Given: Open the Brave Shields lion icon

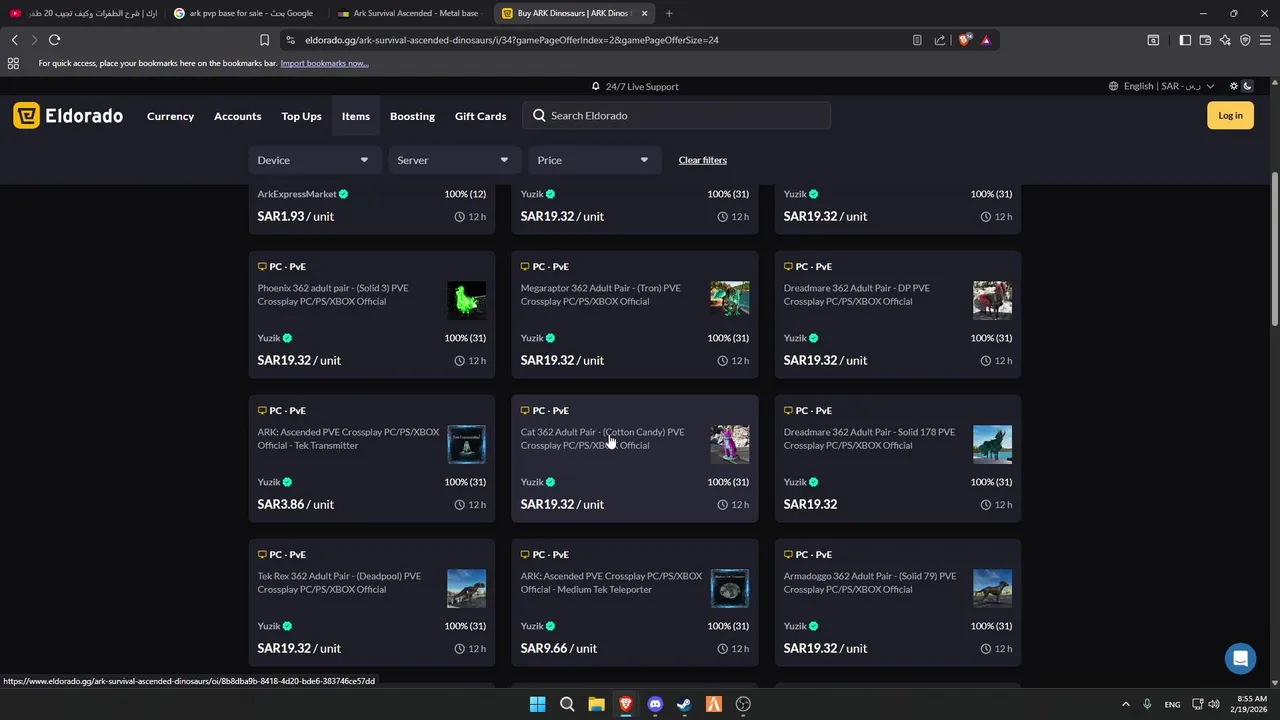Looking at the screenshot, I should click(964, 40).
